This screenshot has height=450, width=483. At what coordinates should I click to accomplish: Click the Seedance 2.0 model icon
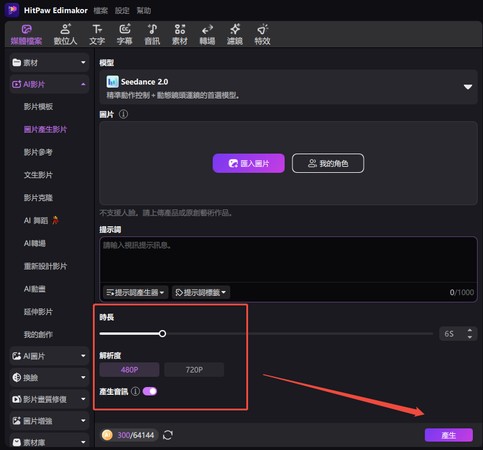pos(112,82)
